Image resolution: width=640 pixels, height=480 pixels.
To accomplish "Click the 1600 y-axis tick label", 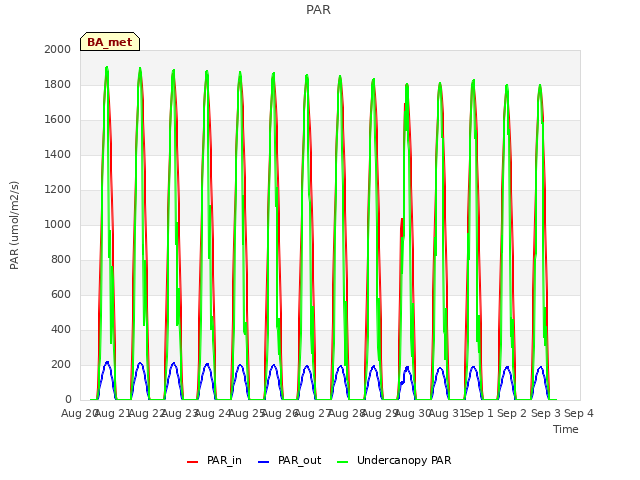I will point(58,120).
